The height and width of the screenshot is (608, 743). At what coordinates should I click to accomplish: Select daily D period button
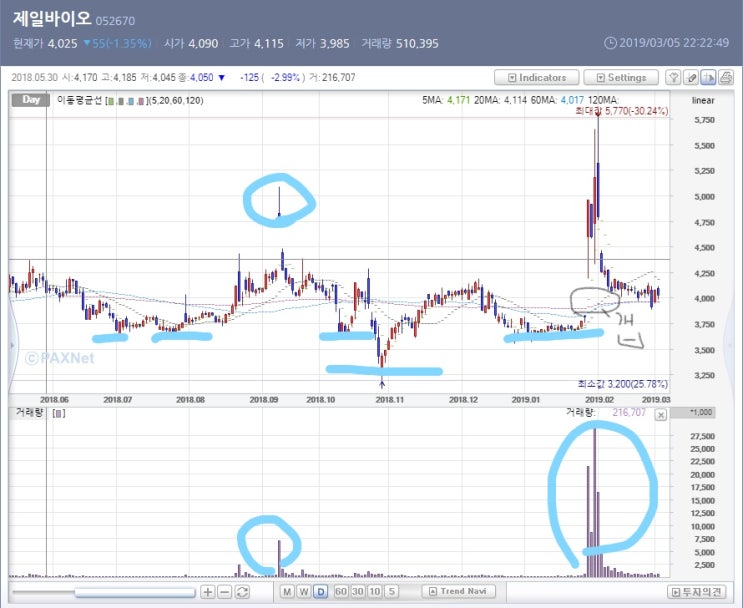pos(321,591)
